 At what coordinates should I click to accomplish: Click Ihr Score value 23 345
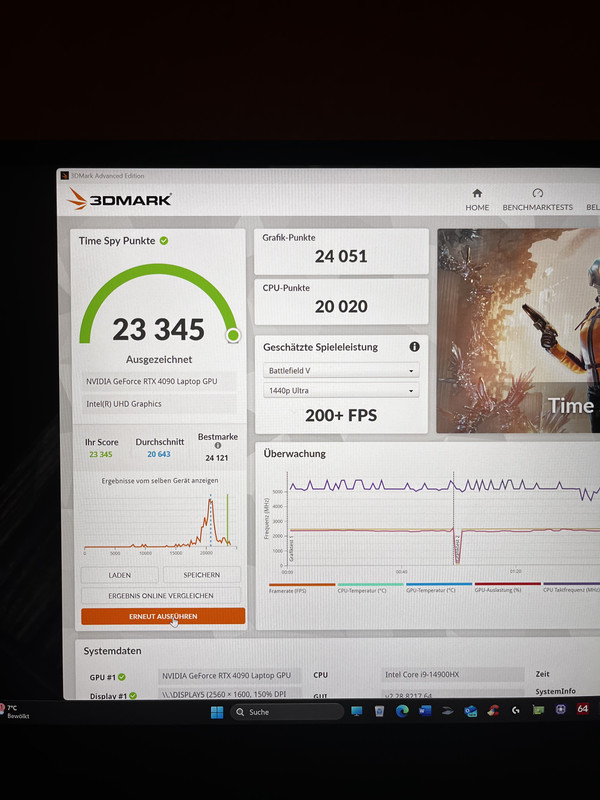[x=101, y=454]
